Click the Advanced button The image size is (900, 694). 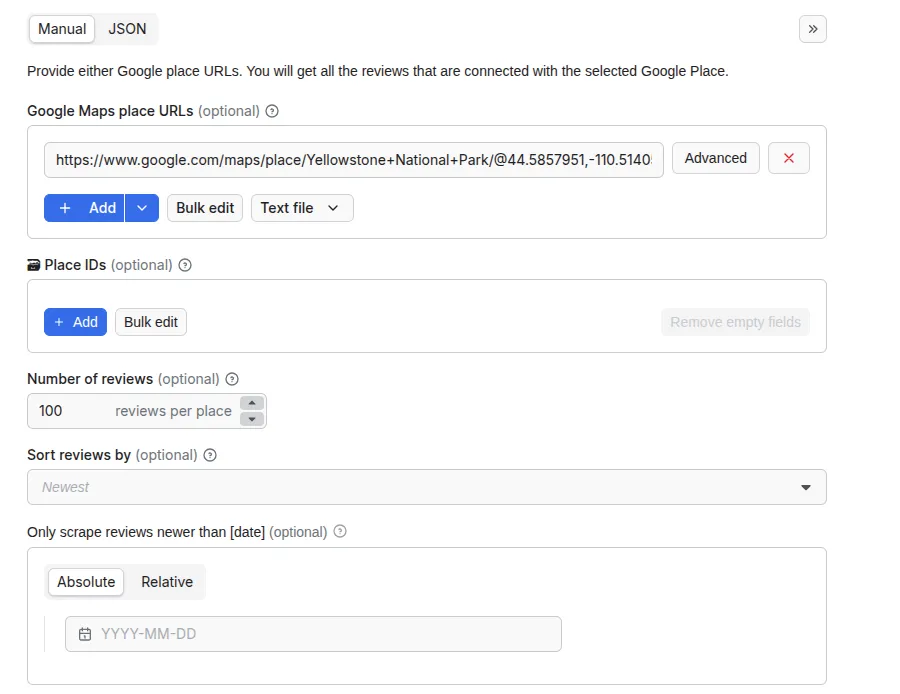[715, 158]
